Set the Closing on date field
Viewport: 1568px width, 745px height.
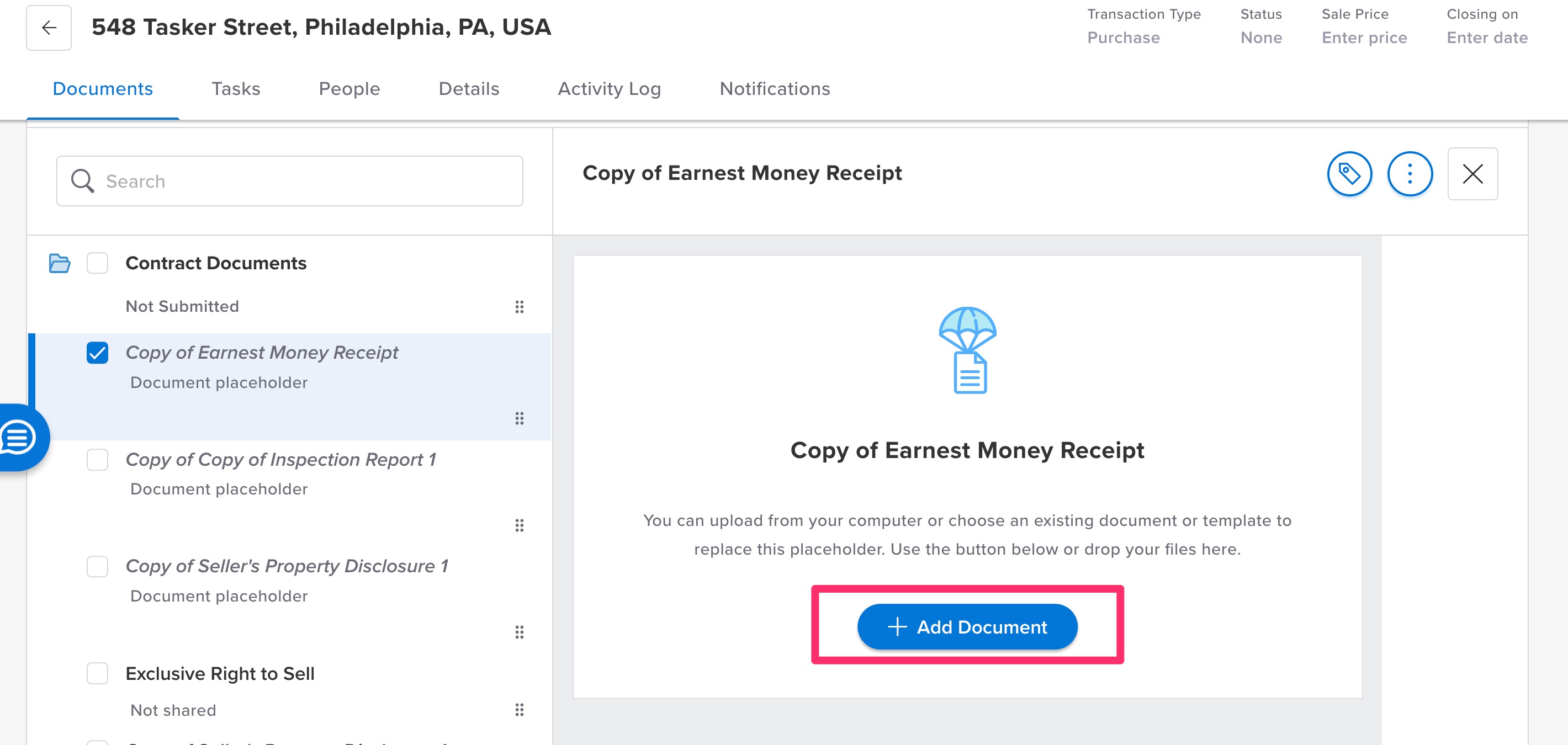point(1486,38)
